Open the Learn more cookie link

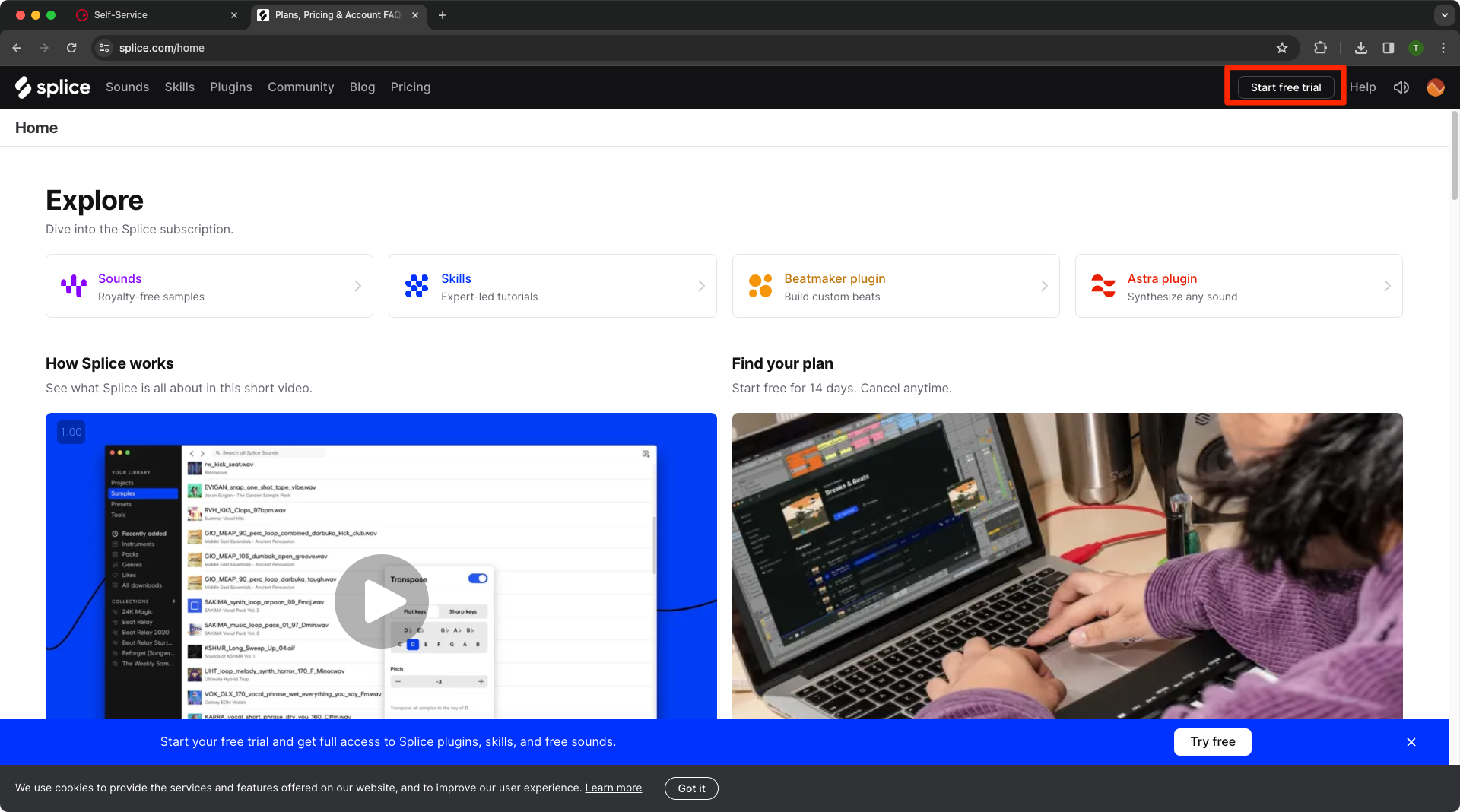coord(614,788)
